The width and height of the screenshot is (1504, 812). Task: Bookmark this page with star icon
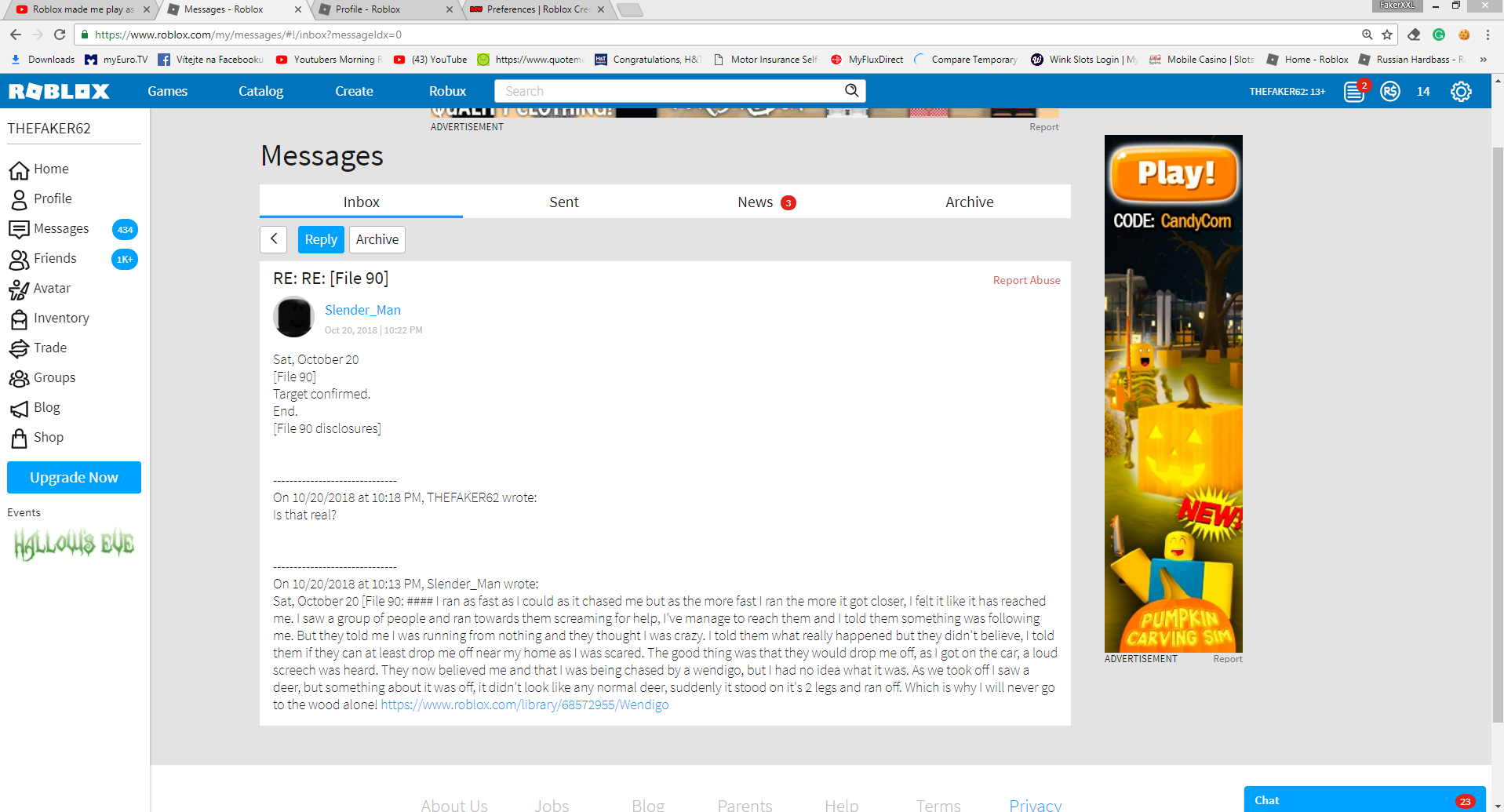(1387, 35)
